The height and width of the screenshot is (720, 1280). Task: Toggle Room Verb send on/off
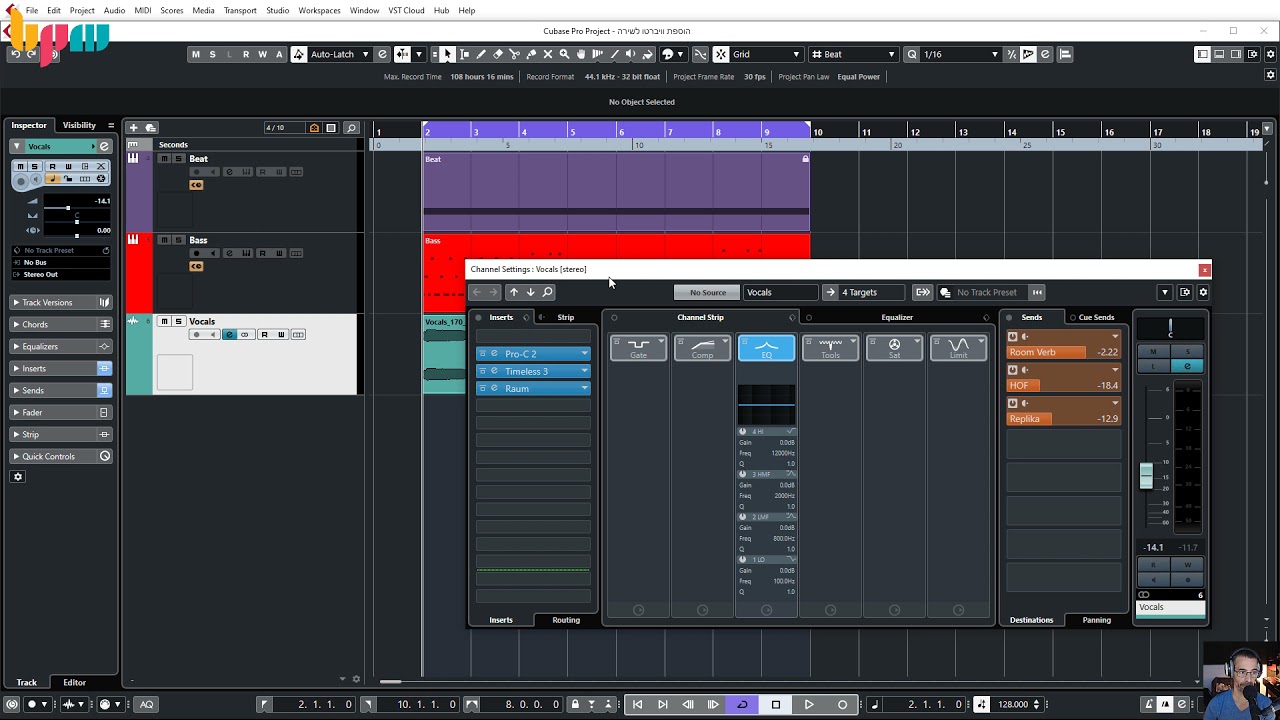pyautogui.click(x=1013, y=336)
